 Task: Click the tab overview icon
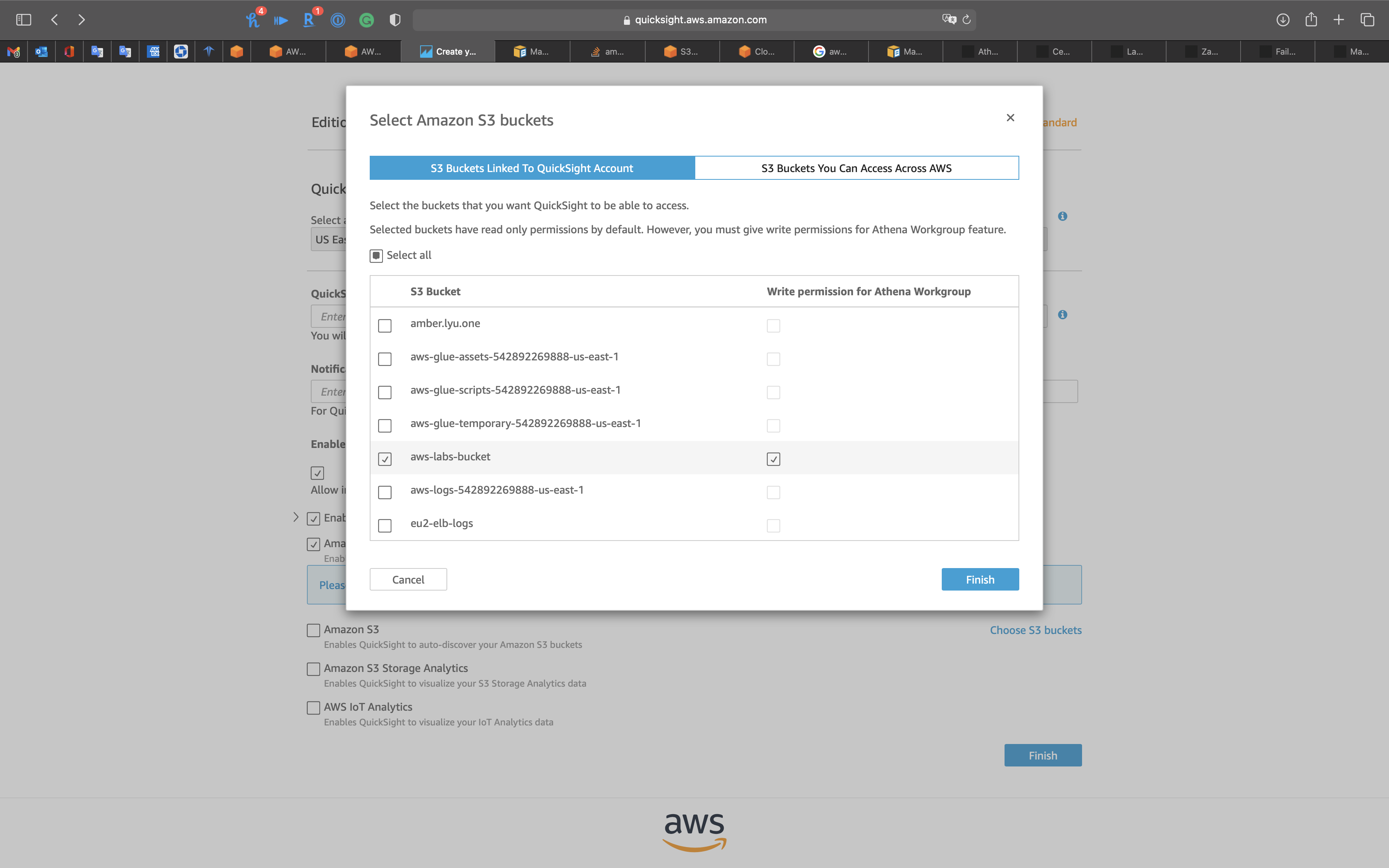coord(1367,19)
